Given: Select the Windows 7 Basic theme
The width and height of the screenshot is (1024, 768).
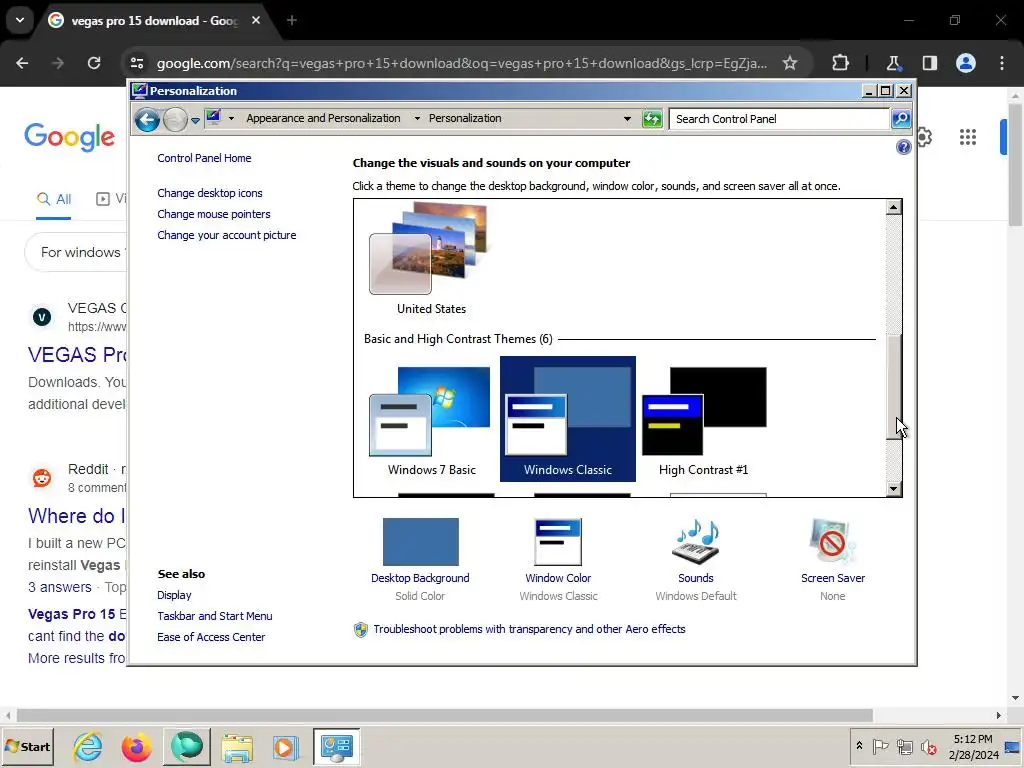Looking at the screenshot, I should [431, 419].
